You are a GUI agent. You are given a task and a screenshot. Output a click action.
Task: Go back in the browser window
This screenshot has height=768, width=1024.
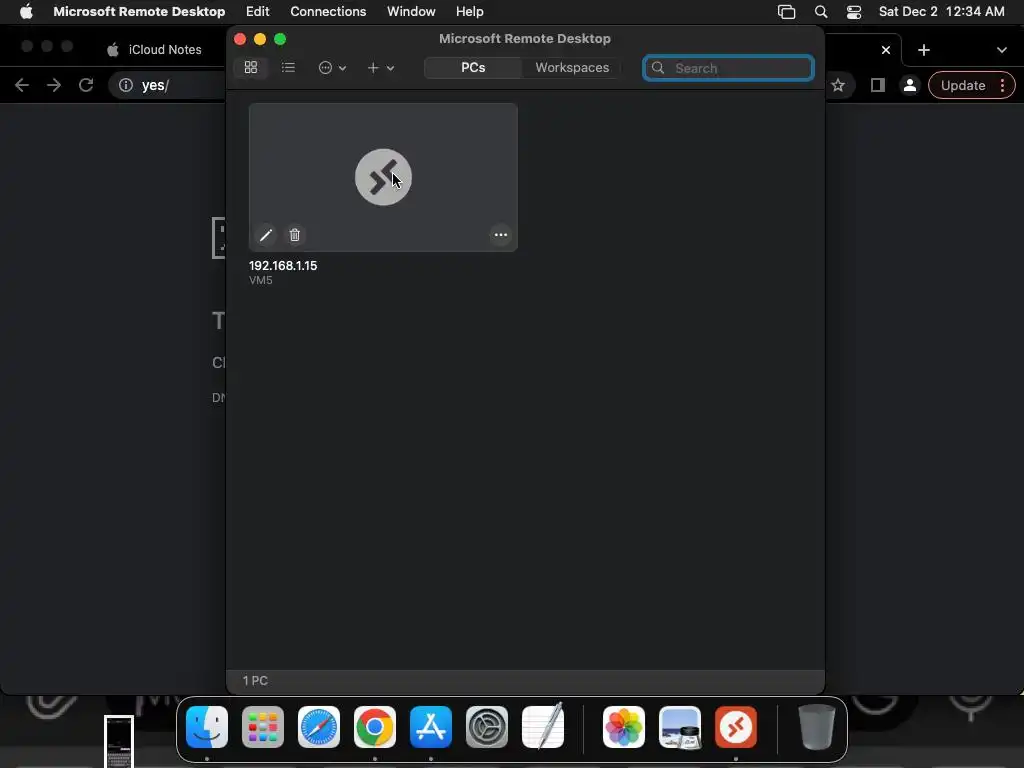[x=22, y=85]
